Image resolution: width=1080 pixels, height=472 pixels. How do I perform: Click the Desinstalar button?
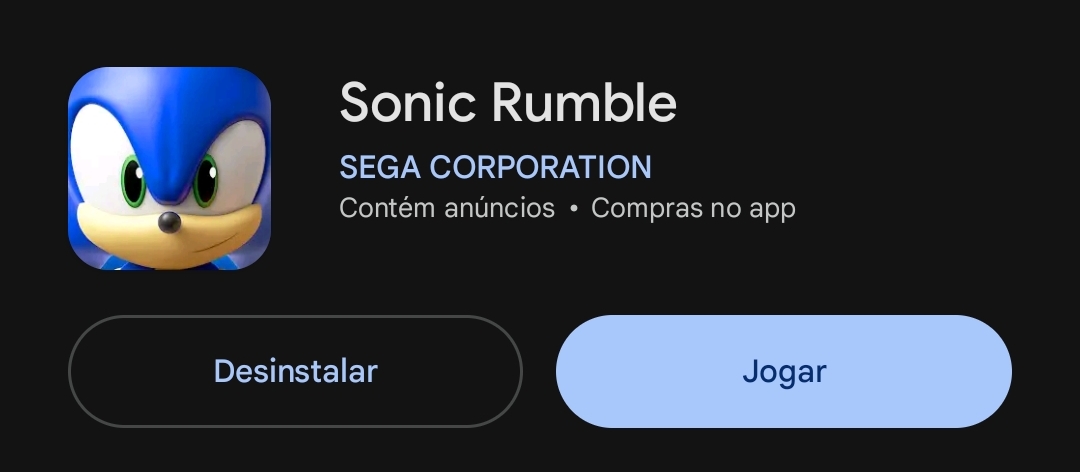295,371
